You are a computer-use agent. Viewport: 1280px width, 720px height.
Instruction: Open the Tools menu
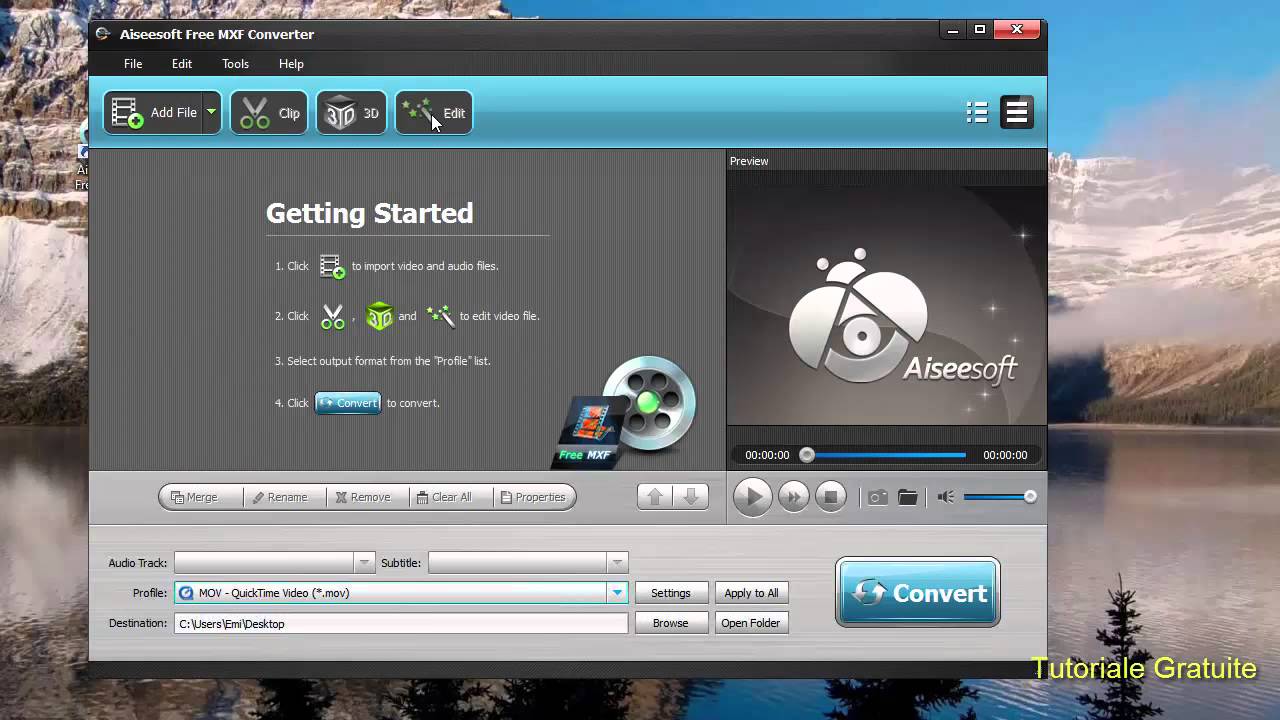click(x=236, y=64)
